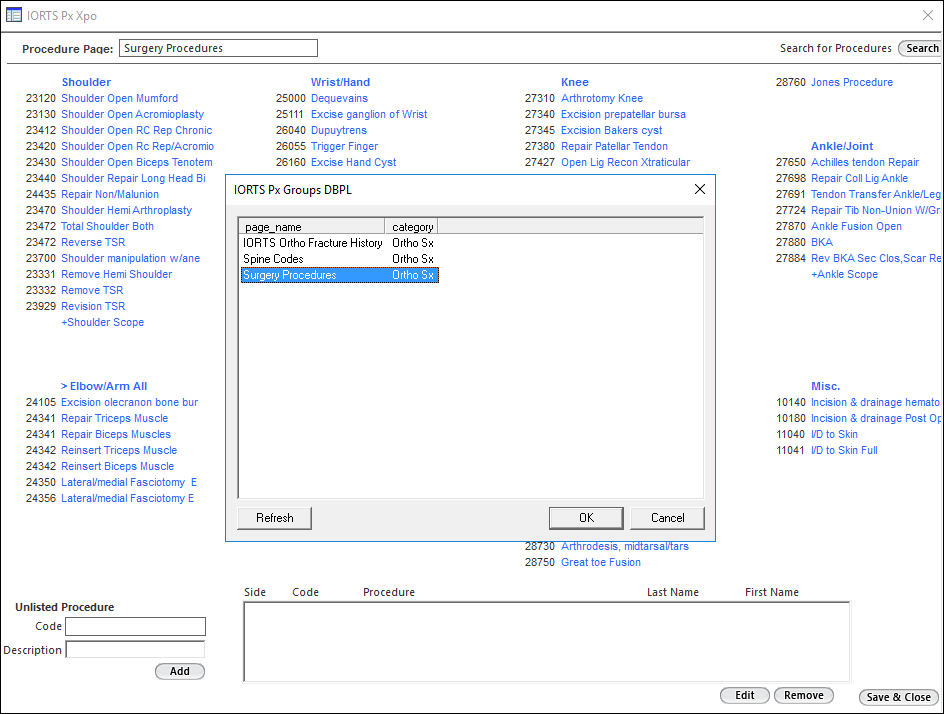Screen dimensions: 944x714
Task: Open the Ankle/Joint category heading
Action: point(842,146)
